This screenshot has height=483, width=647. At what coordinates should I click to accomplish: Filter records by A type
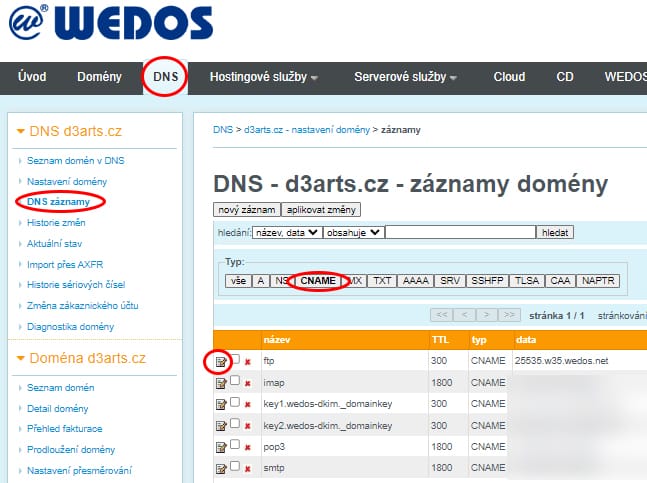tap(261, 281)
